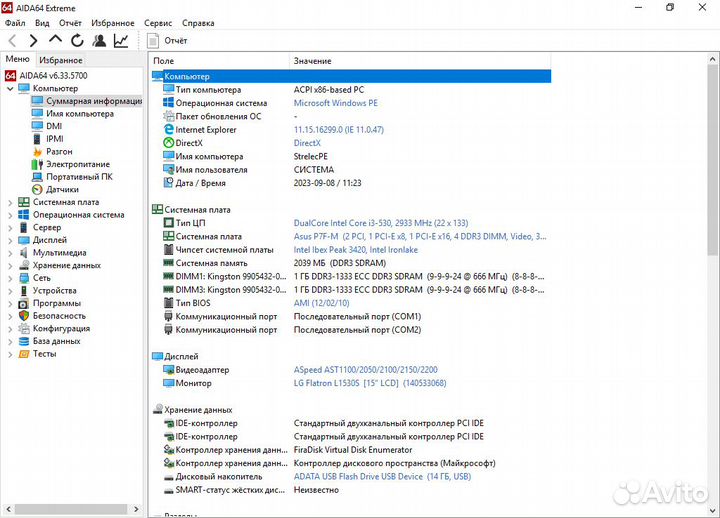Click the Back navigation arrow in toolbar
Image resolution: width=720 pixels, height=518 pixels.
pos(12,41)
